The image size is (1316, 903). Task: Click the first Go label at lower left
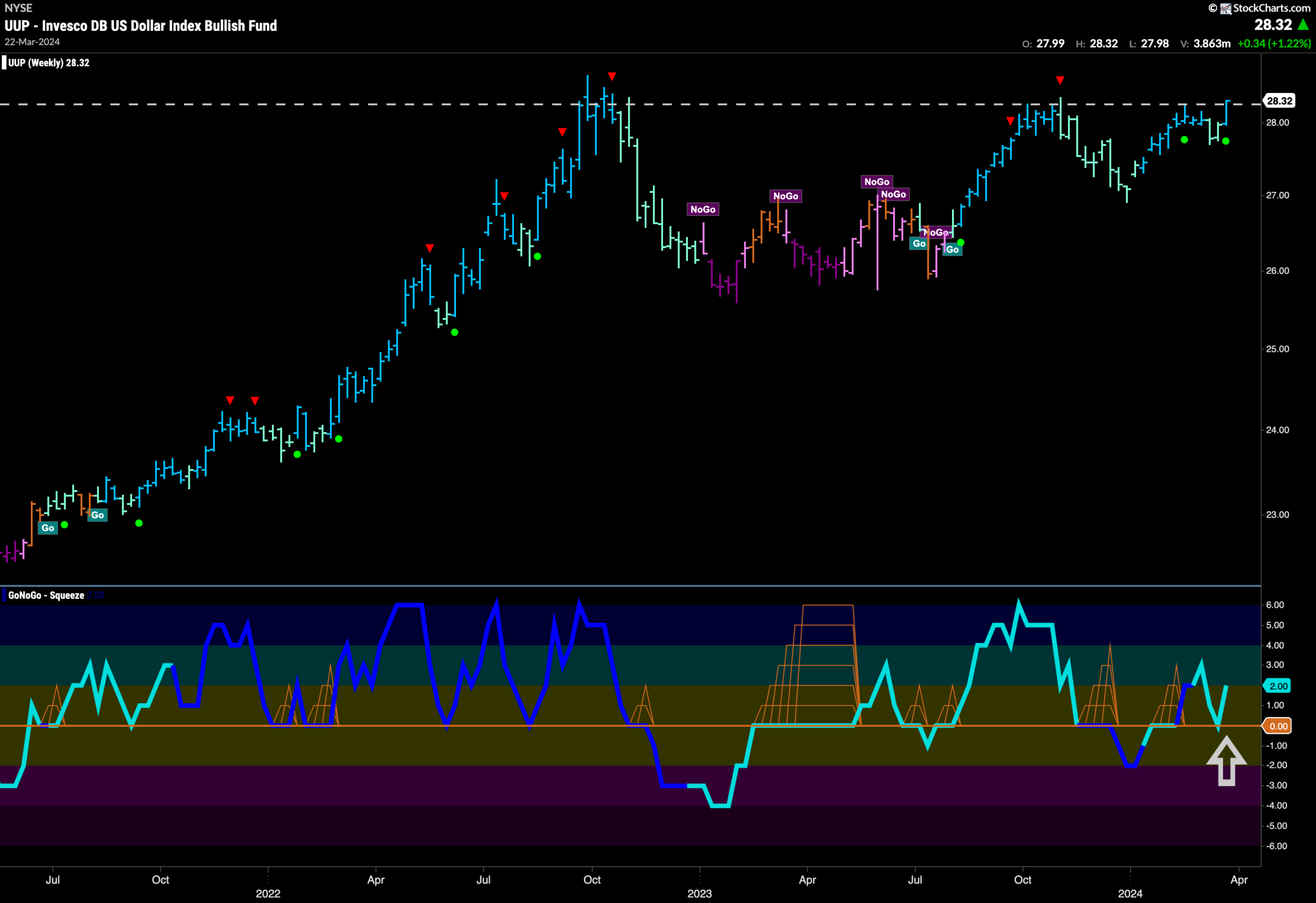coord(48,528)
